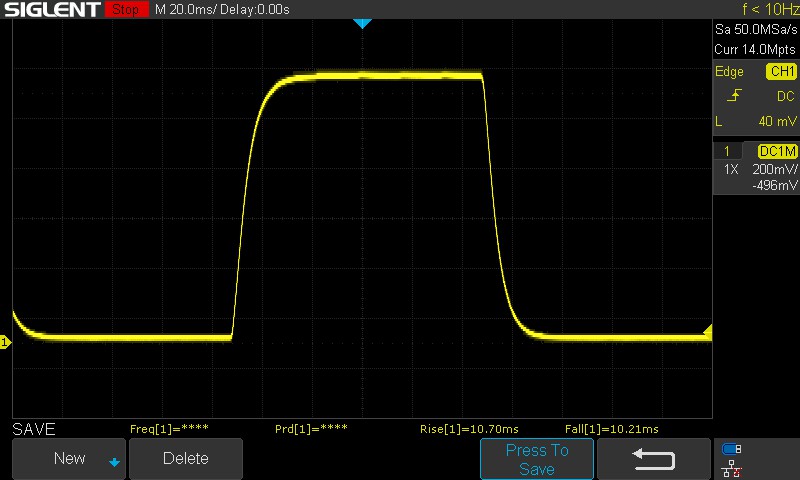Image resolution: width=800 pixels, height=480 pixels.
Task: Click the Curr 14.0Mpts memory depth
Action: [x=755, y=49]
